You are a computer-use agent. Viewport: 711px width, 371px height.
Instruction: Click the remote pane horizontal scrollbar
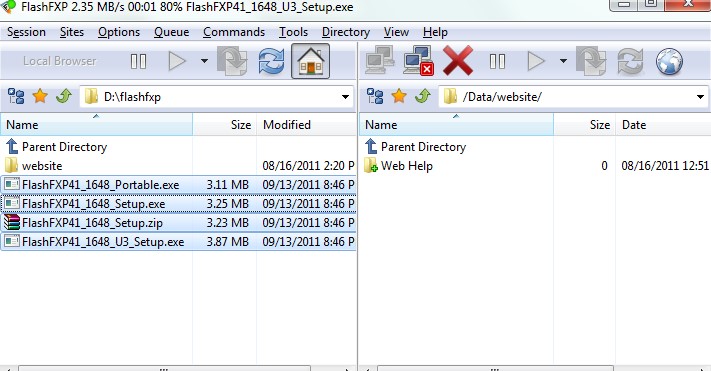click(495, 368)
